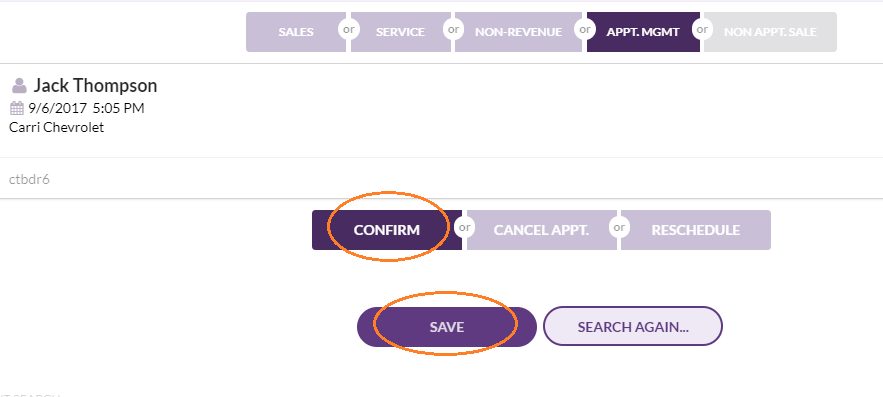
Task: Click into the ctbdr6 text field
Action: tap(442, 179)
